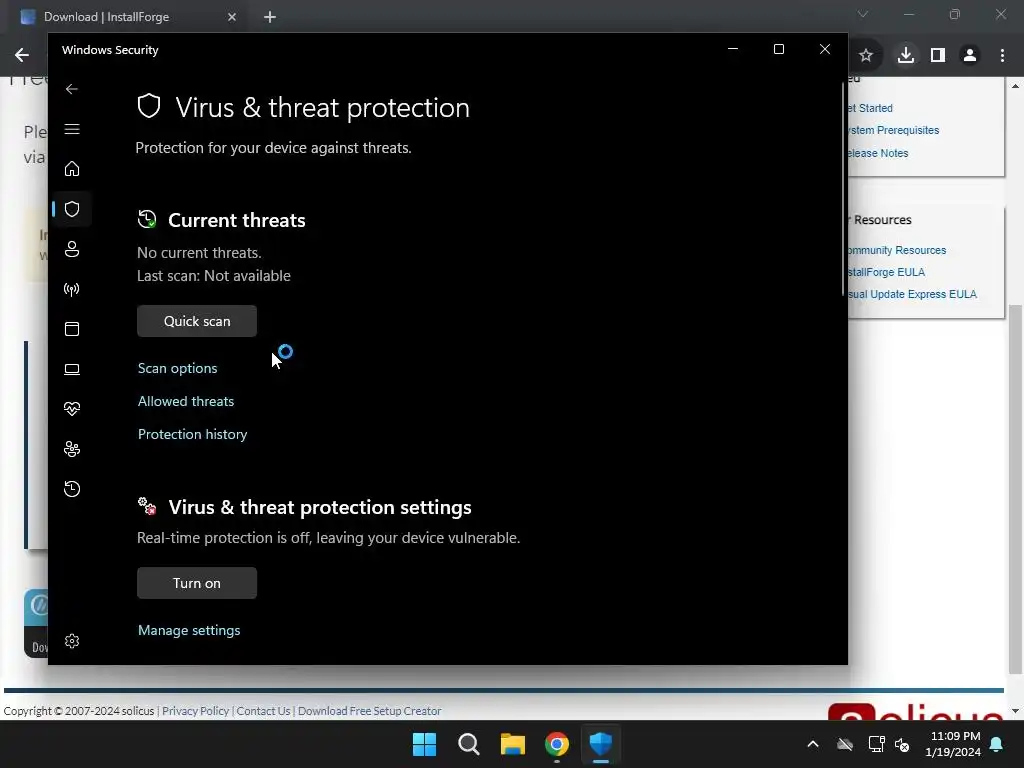
Task: Go back in Chrome browser
Action: [x=22, y=56]
